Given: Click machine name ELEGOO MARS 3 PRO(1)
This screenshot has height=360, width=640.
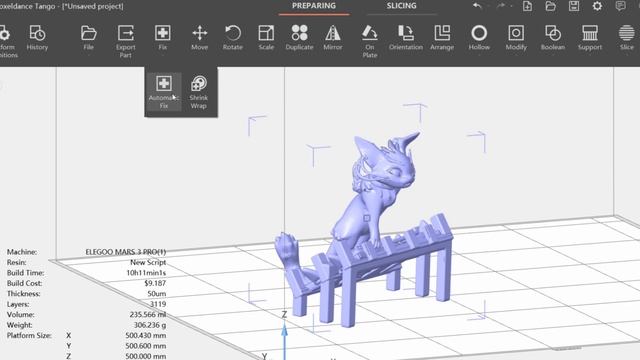Looking at the screenshot, I should [126, 252].
